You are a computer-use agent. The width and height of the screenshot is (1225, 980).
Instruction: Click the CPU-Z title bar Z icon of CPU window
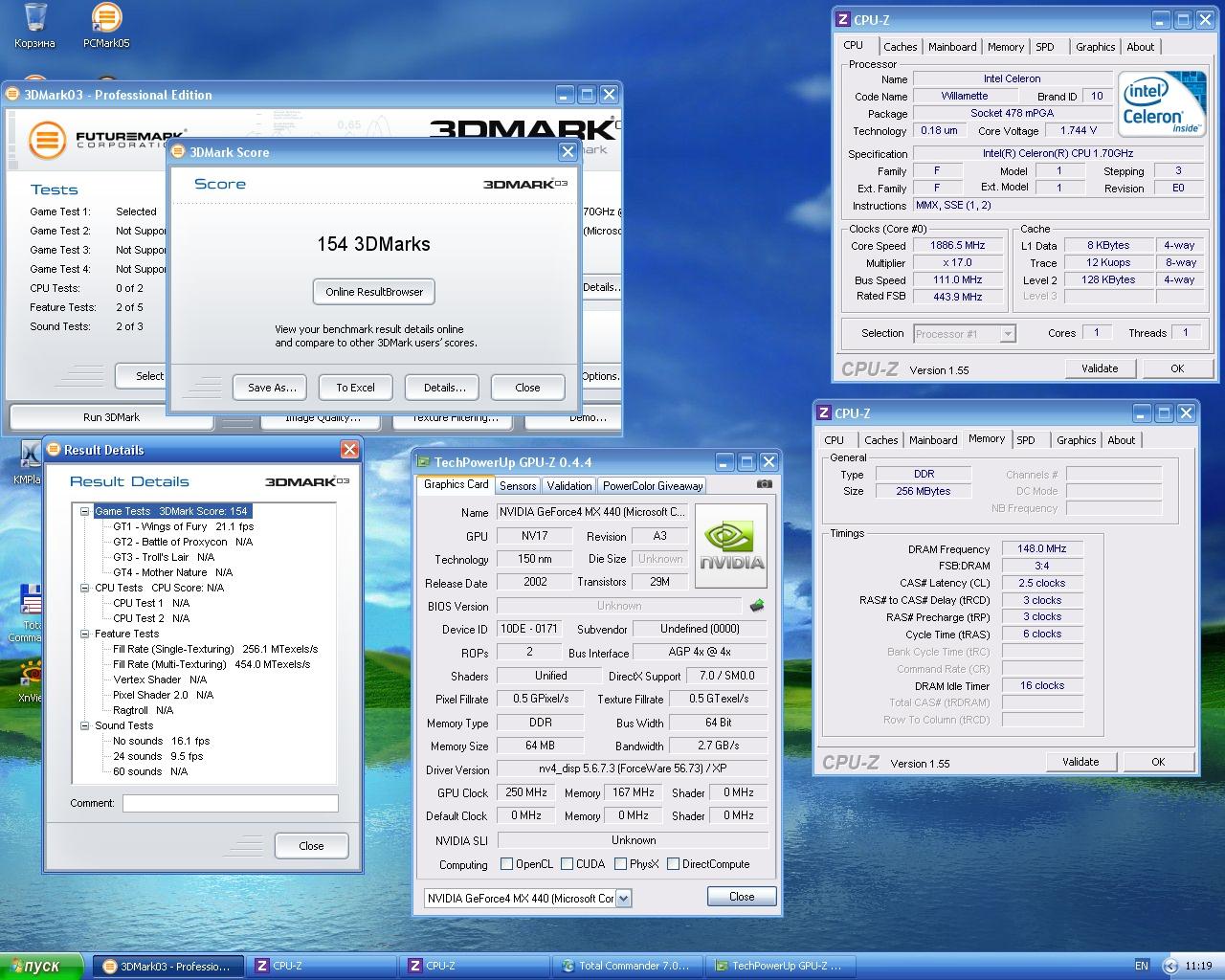click(x=843, y=19)
